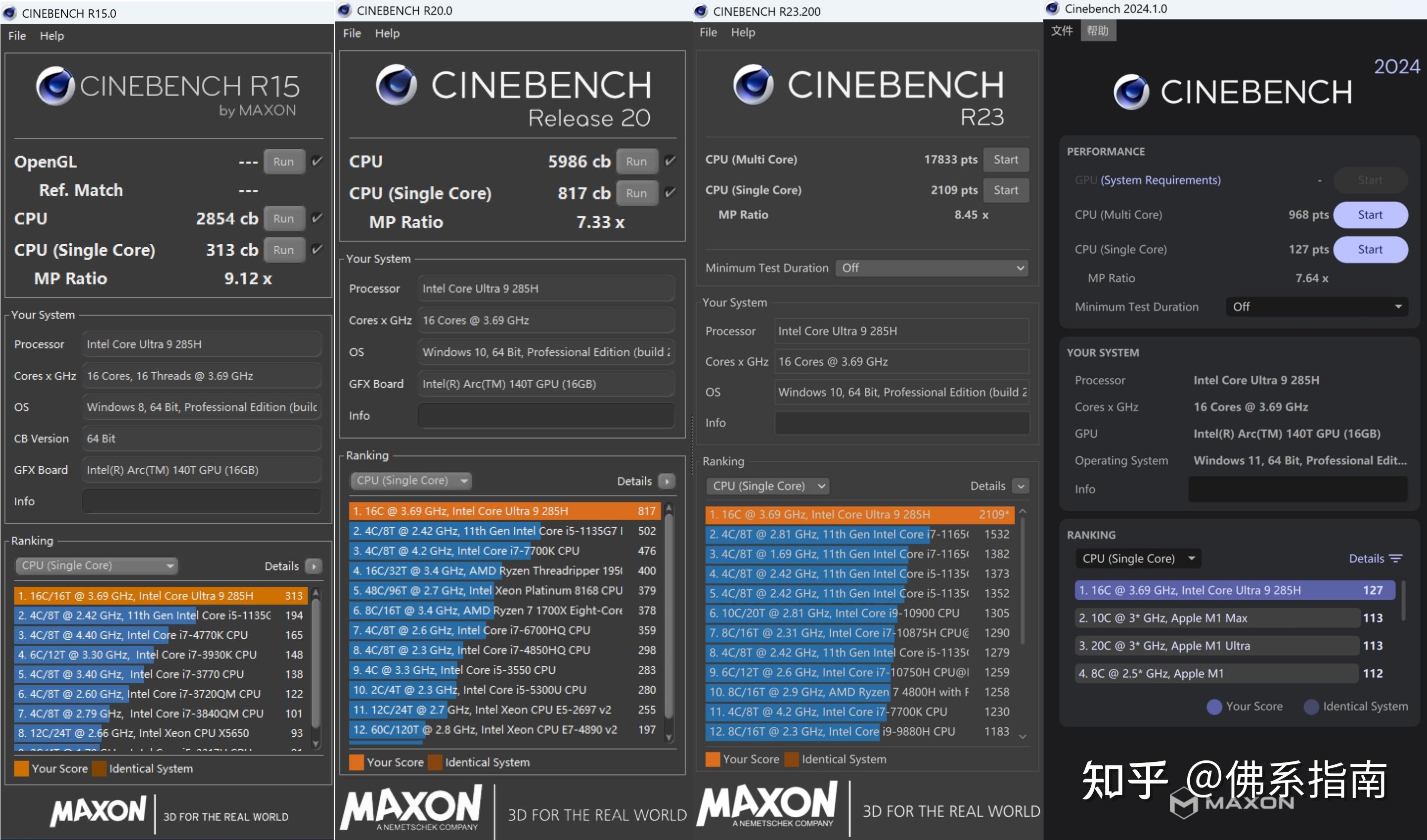Click the CINEBENCH R23.200 title bar icon
The height and width of the screenshot is (840, 1427).
click(701, 11)
